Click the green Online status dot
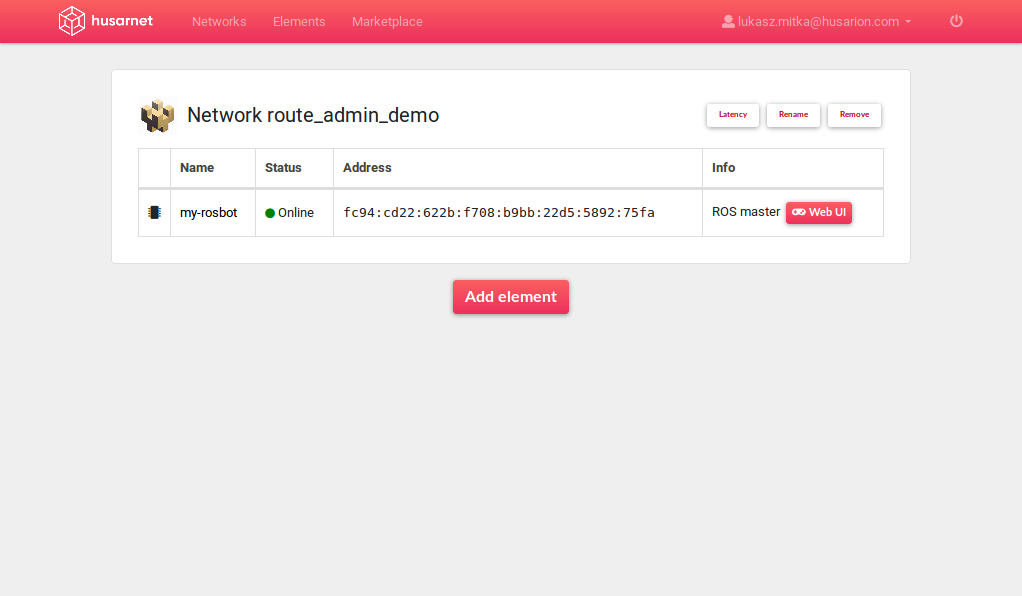Viewport: 1022px width, 596px height. point(270,213)
